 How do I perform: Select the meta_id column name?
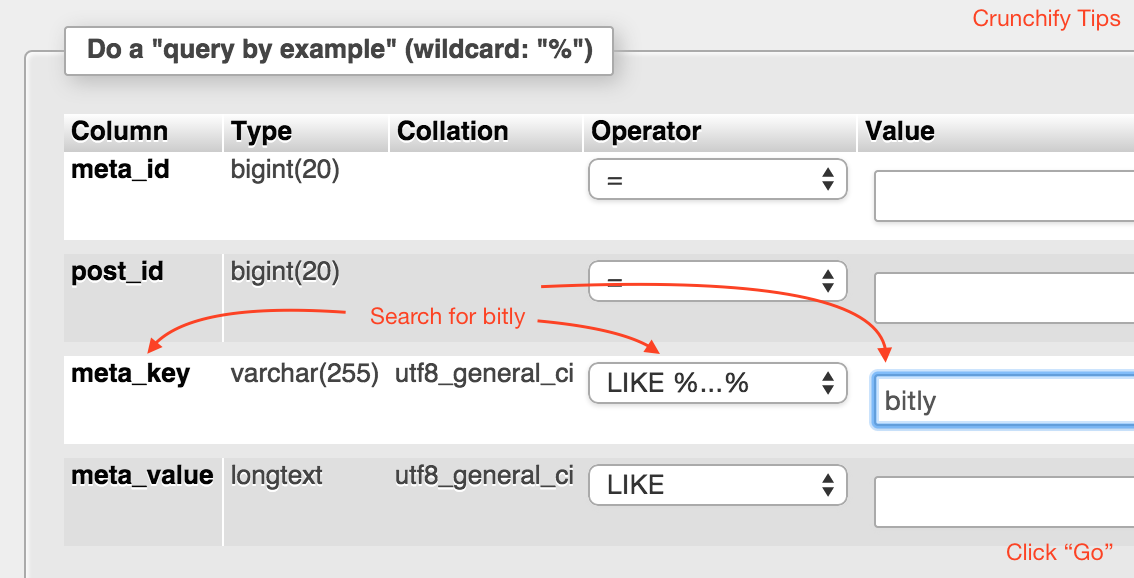(x=120, y=170)
